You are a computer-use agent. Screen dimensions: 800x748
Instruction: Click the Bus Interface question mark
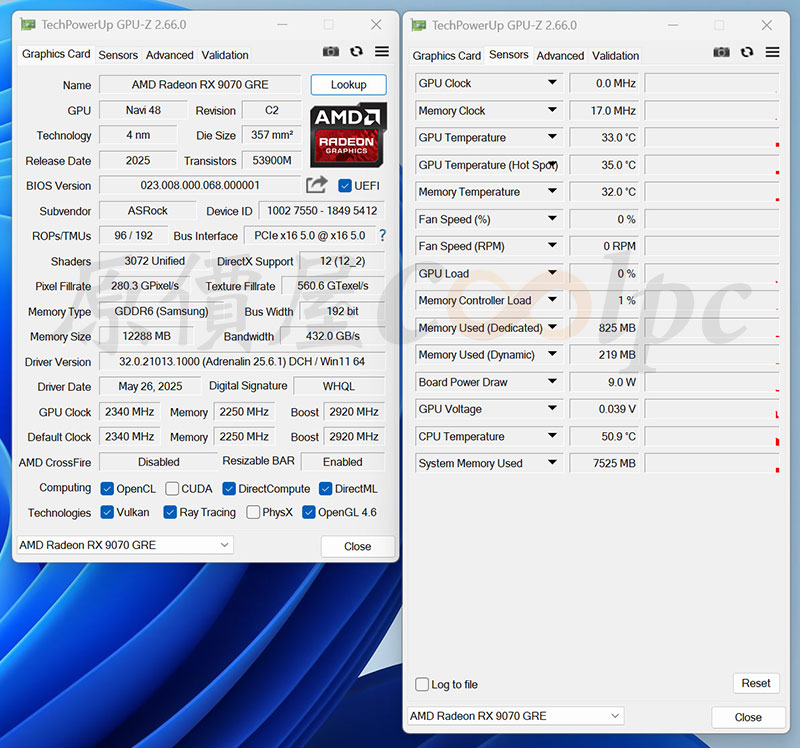(x=382, y=235)
